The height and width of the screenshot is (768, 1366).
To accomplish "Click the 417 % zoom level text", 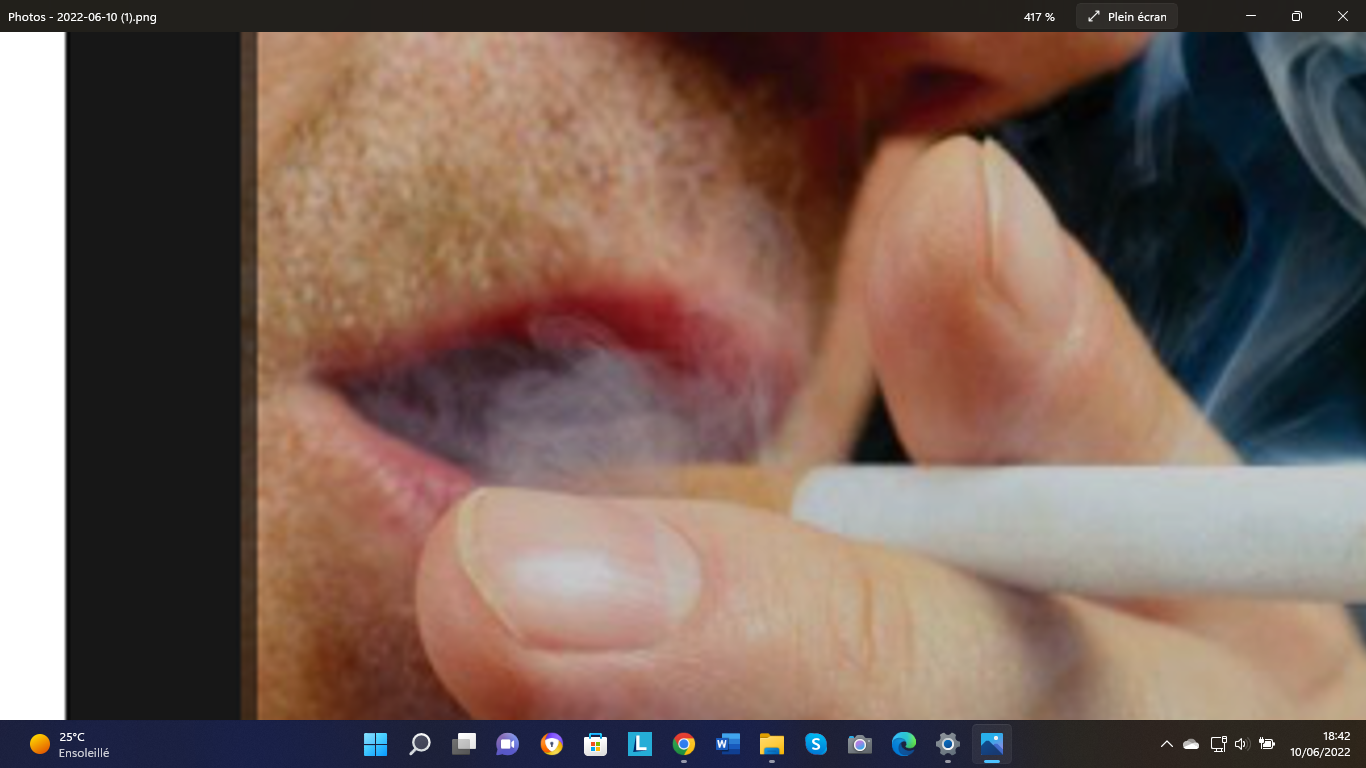I will (1039, 17).
